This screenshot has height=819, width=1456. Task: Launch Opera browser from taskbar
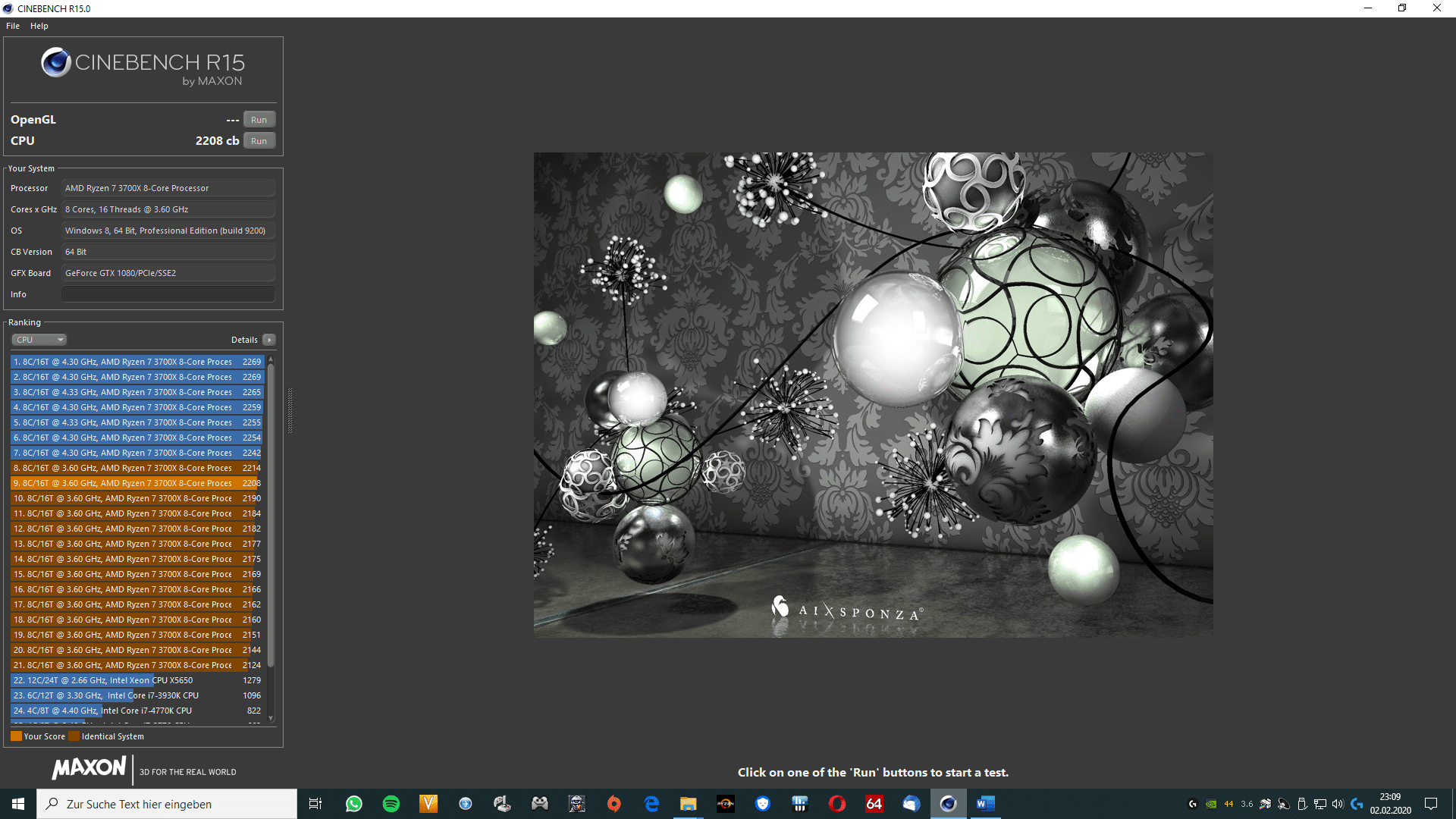pyautogui.click(x=837, y=804)
